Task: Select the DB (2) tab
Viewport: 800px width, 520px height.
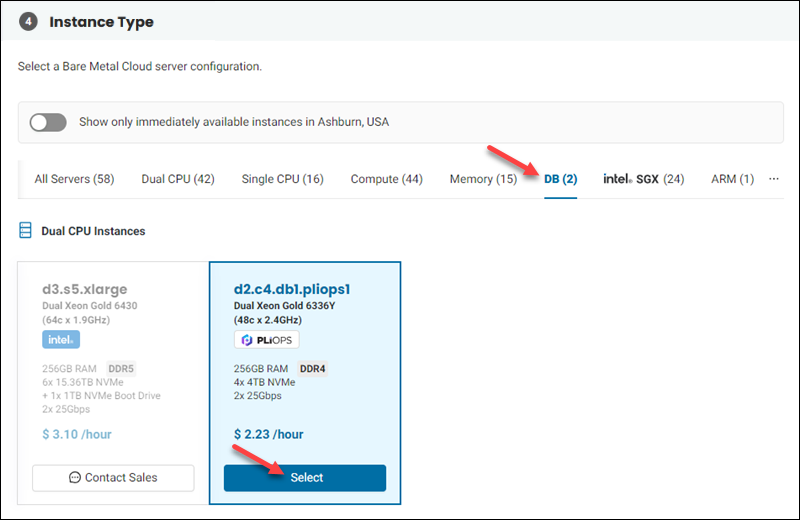Action: point(561,179)
